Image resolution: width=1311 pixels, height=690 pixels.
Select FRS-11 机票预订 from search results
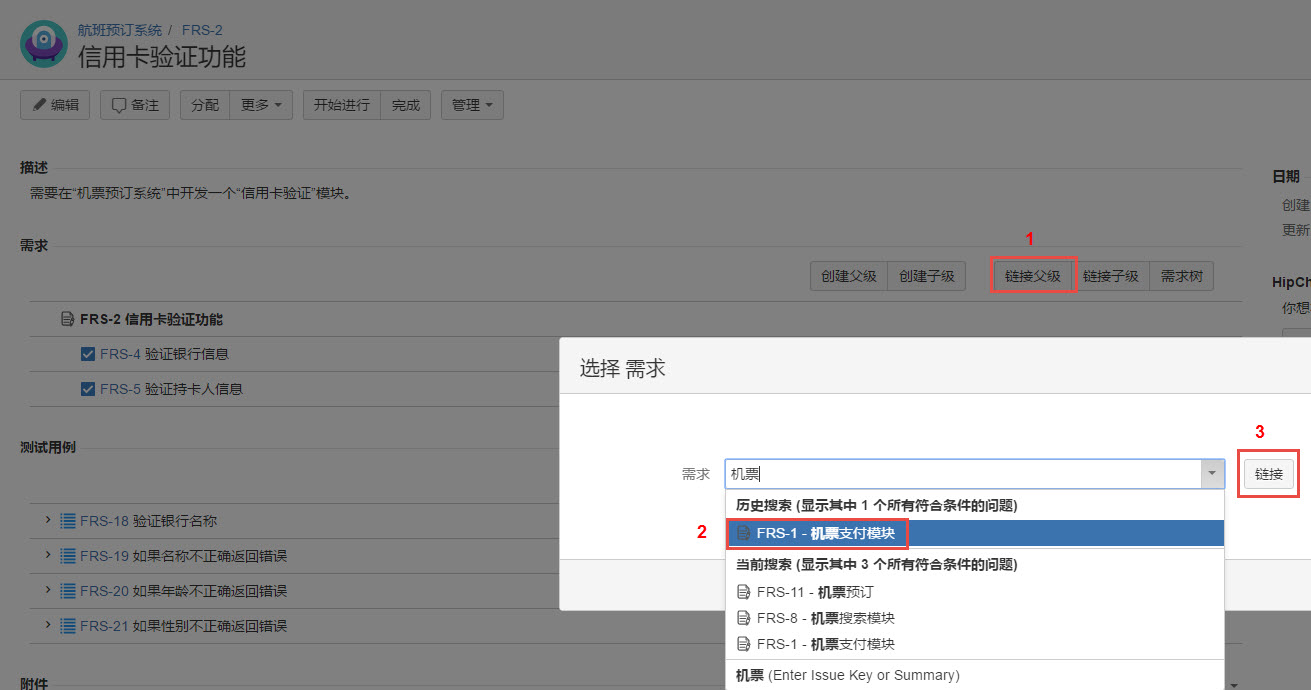(974, 592)
